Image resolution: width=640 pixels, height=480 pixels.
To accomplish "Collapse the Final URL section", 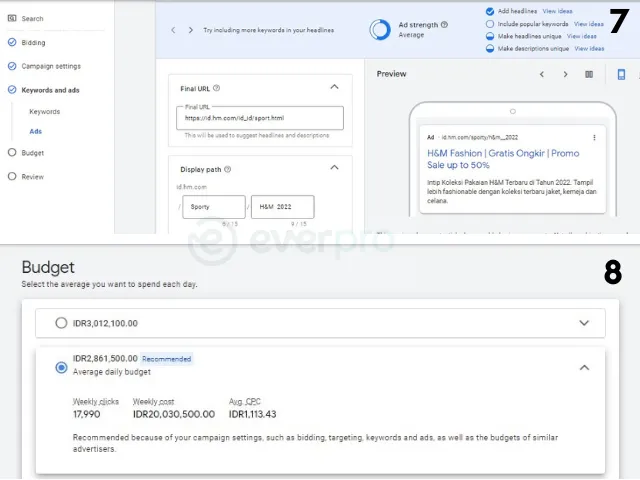I will [334, 87].
